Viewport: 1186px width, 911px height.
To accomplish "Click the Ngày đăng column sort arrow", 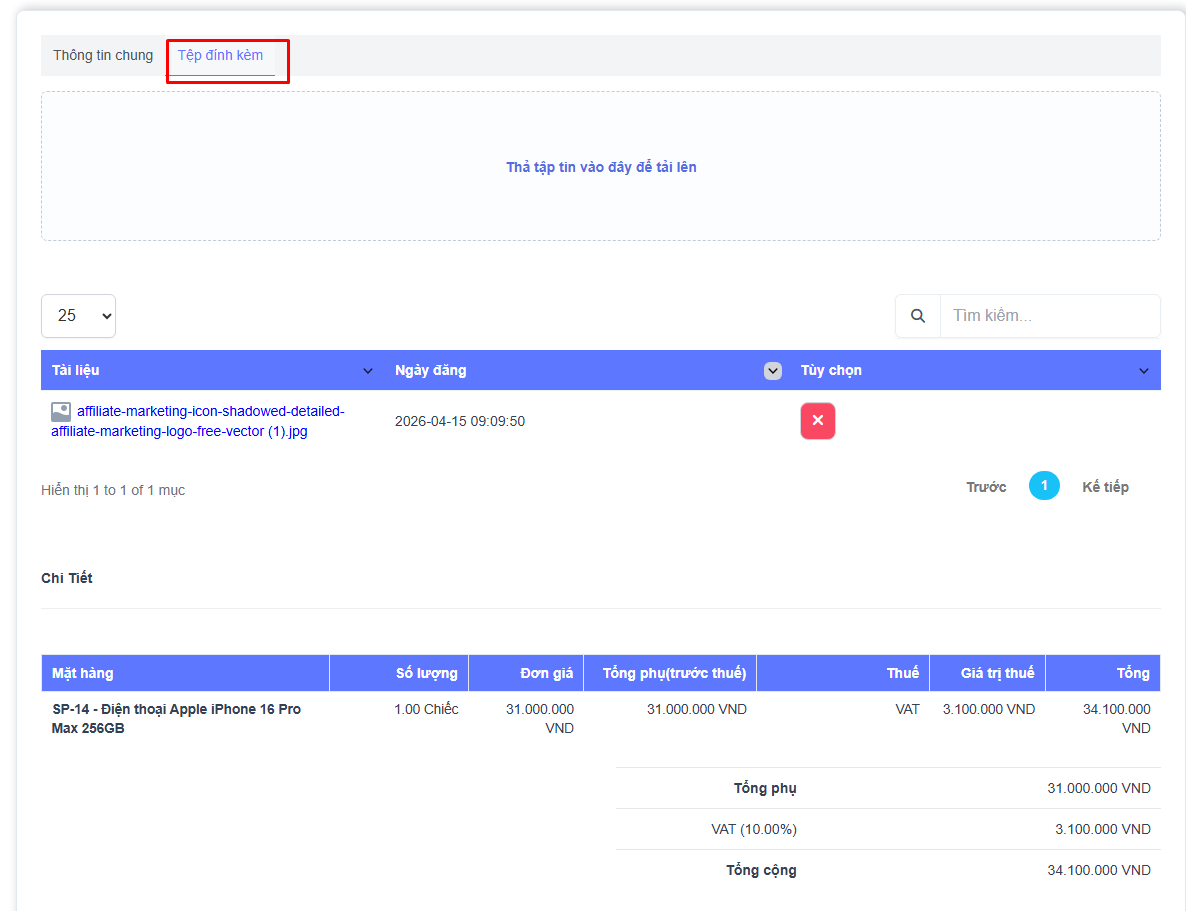I will [772, 371].
